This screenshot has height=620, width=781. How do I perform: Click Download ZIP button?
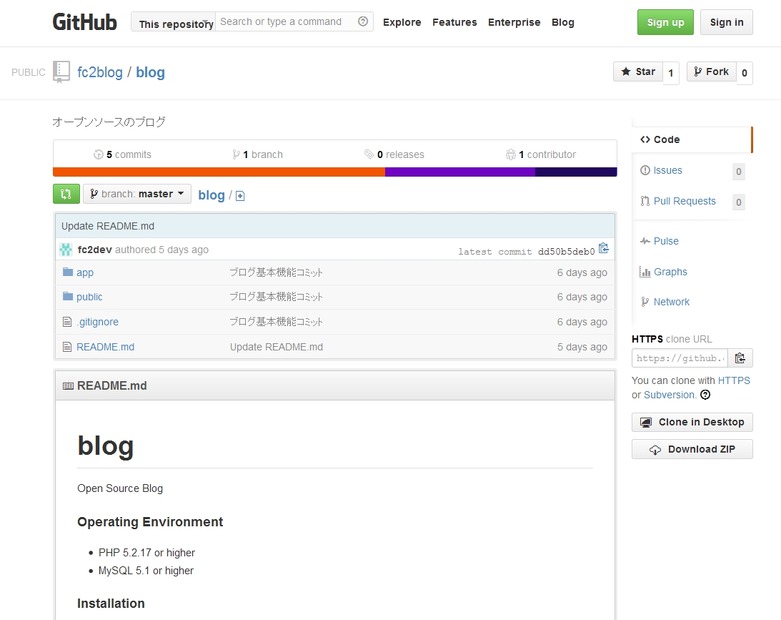692,449
